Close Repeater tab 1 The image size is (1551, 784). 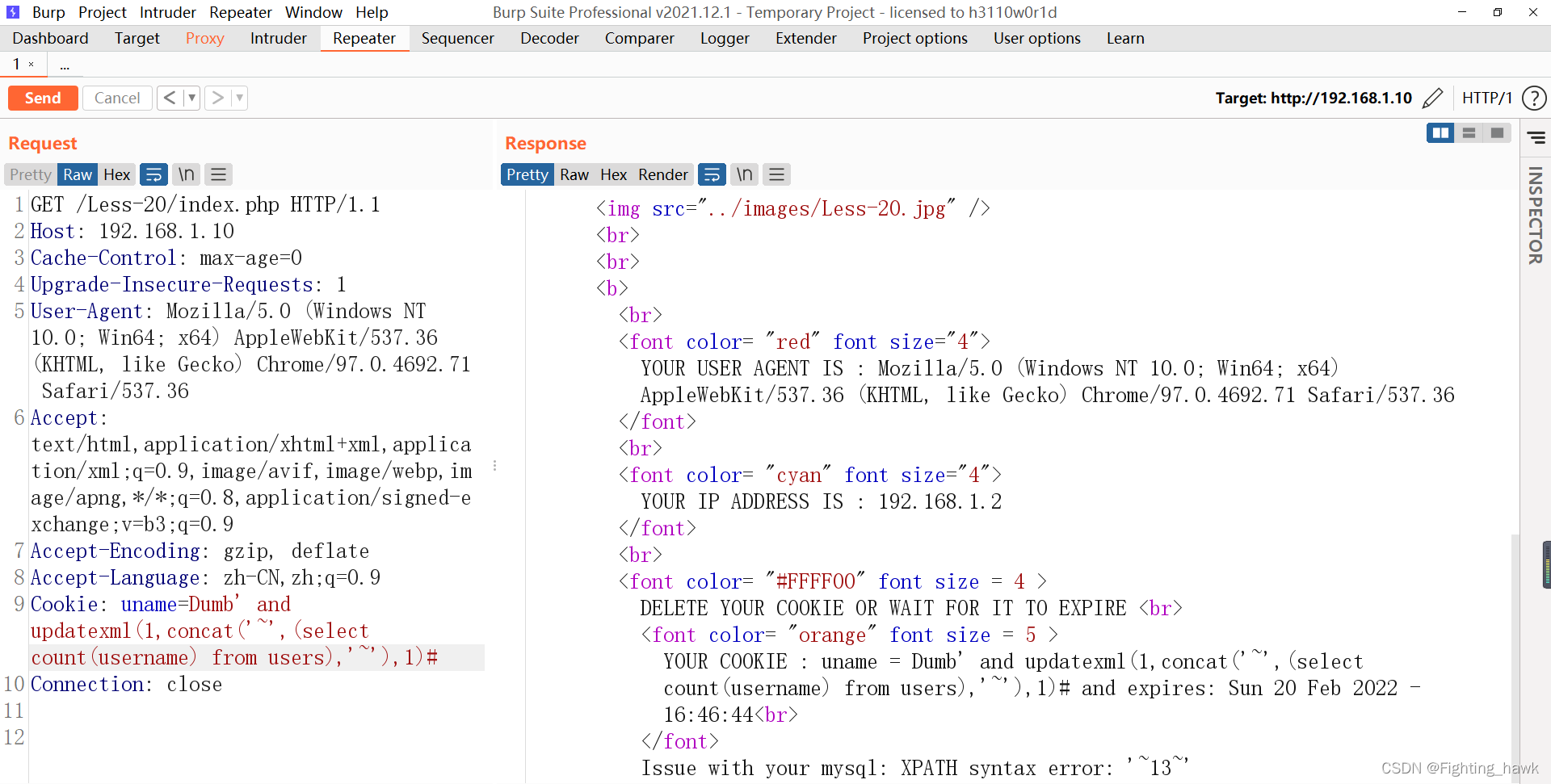pos(32,65)
